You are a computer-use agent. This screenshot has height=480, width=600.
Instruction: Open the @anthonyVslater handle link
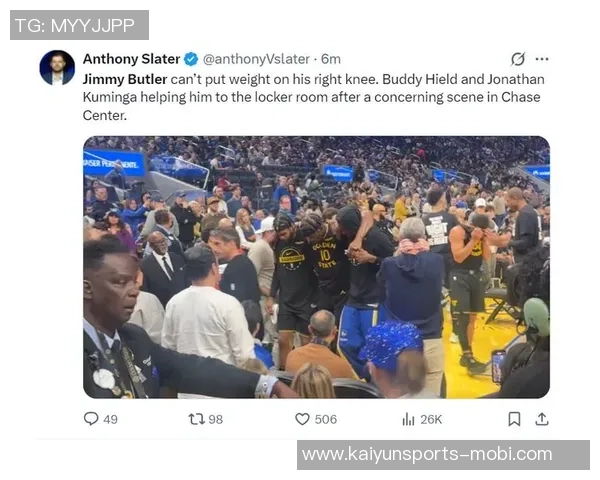[x=256, y=59]
